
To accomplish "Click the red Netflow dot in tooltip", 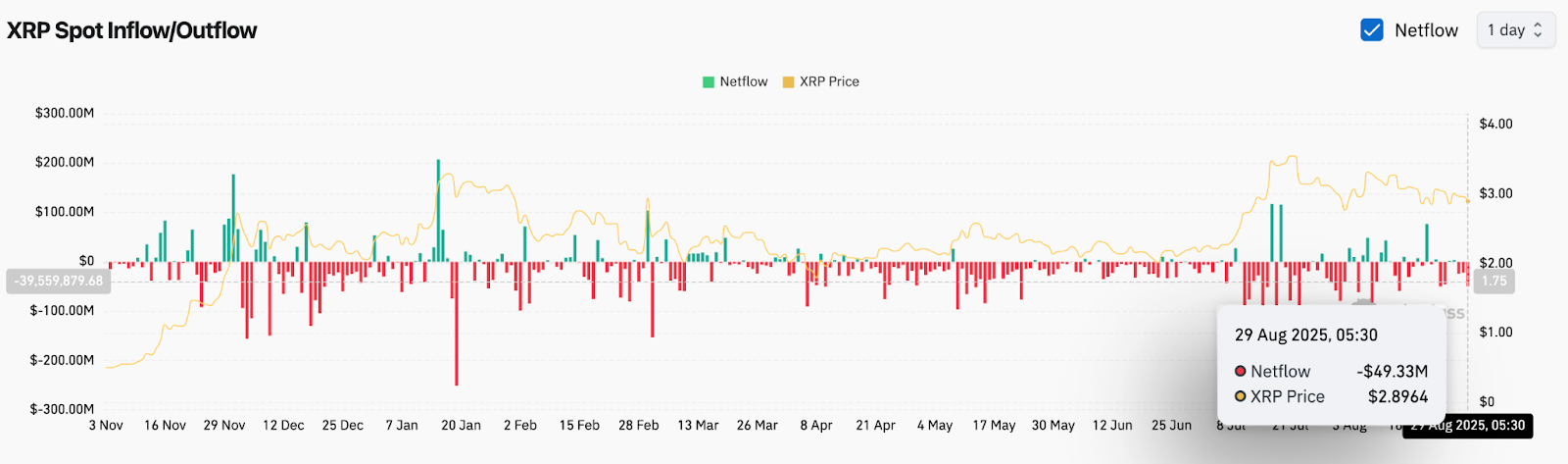I will (1241, 372).
